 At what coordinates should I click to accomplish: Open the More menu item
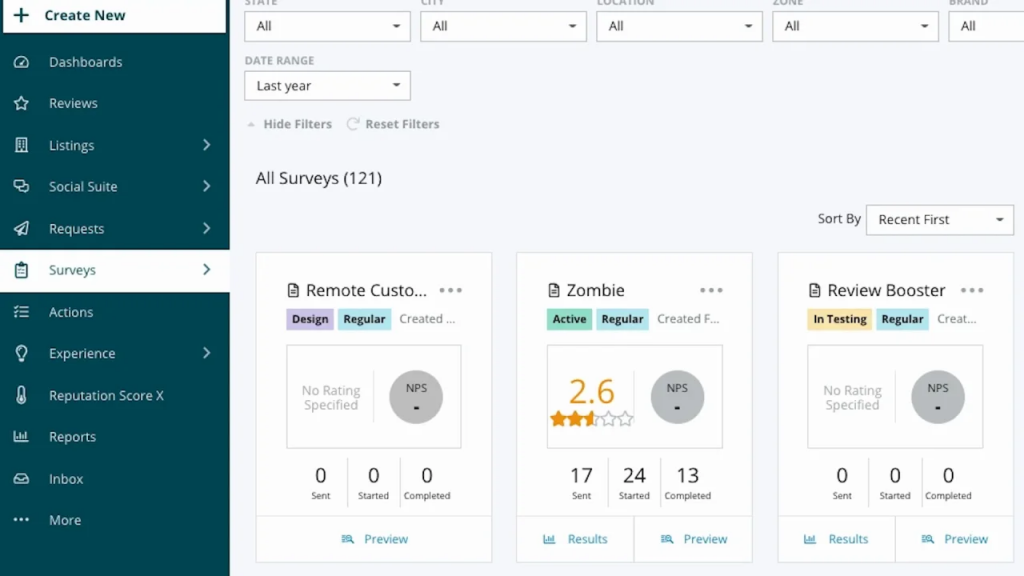tap(65, 520)
